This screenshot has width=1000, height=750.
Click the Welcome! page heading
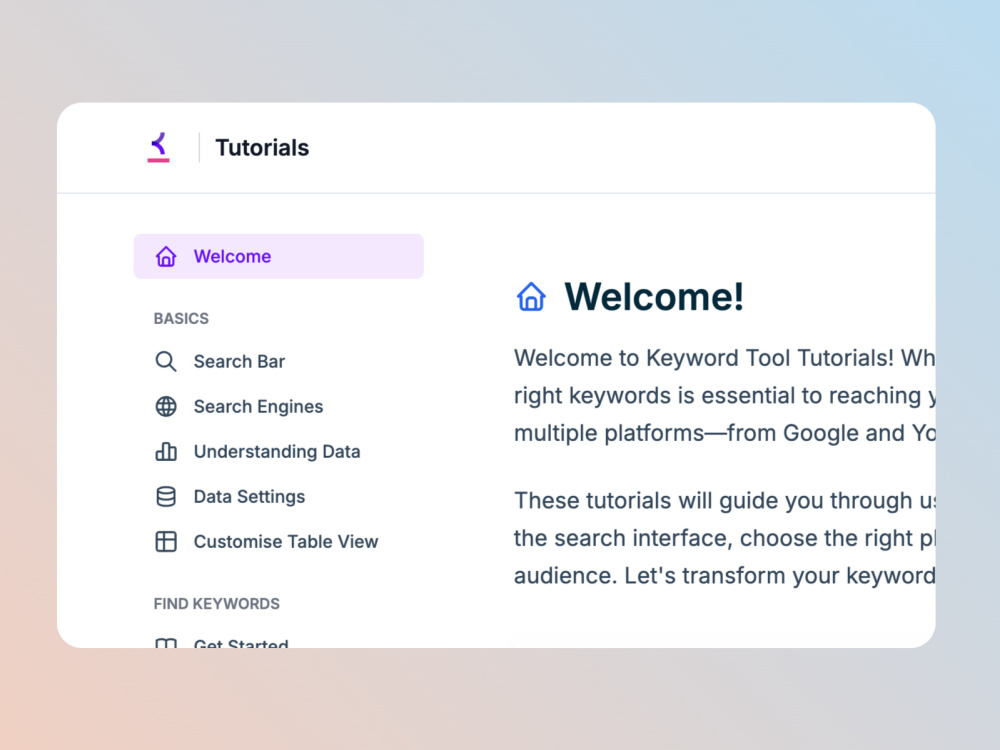[x=654, y=297]
